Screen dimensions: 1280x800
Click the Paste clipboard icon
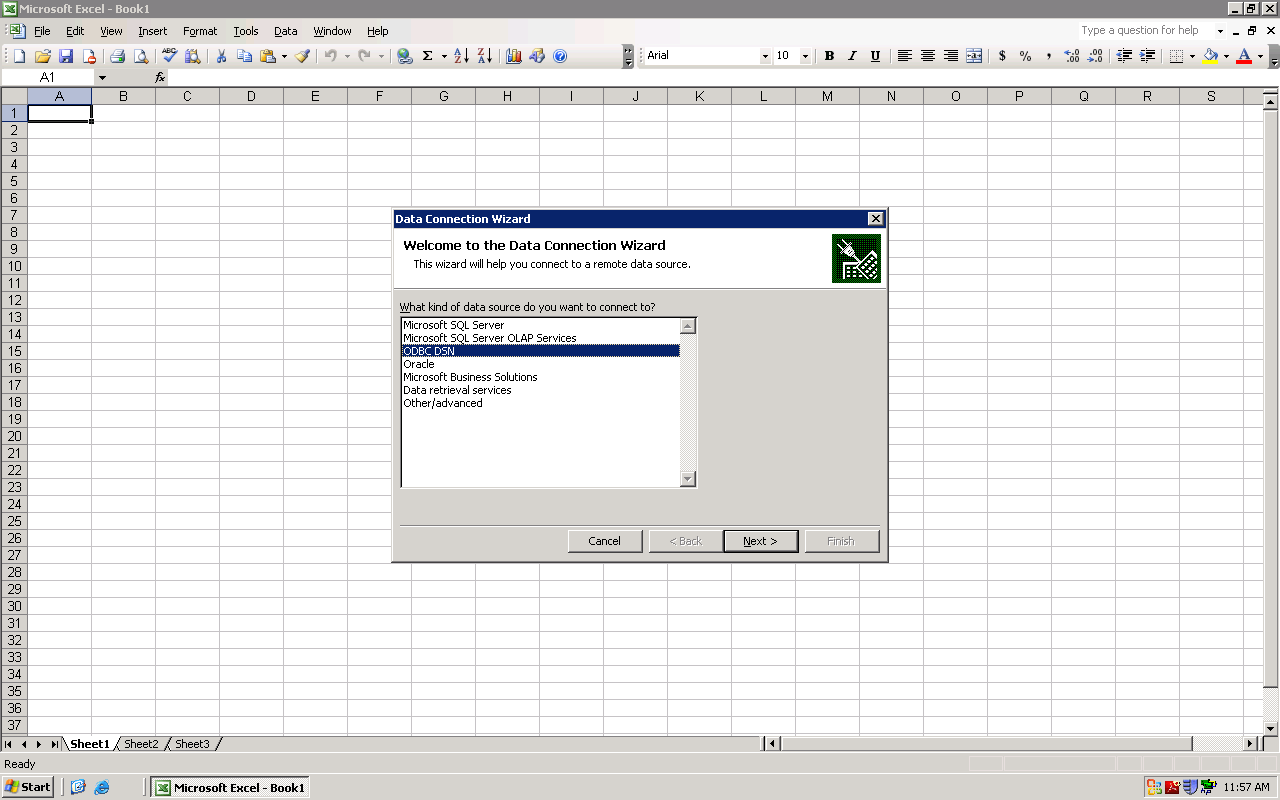point(268,56)
